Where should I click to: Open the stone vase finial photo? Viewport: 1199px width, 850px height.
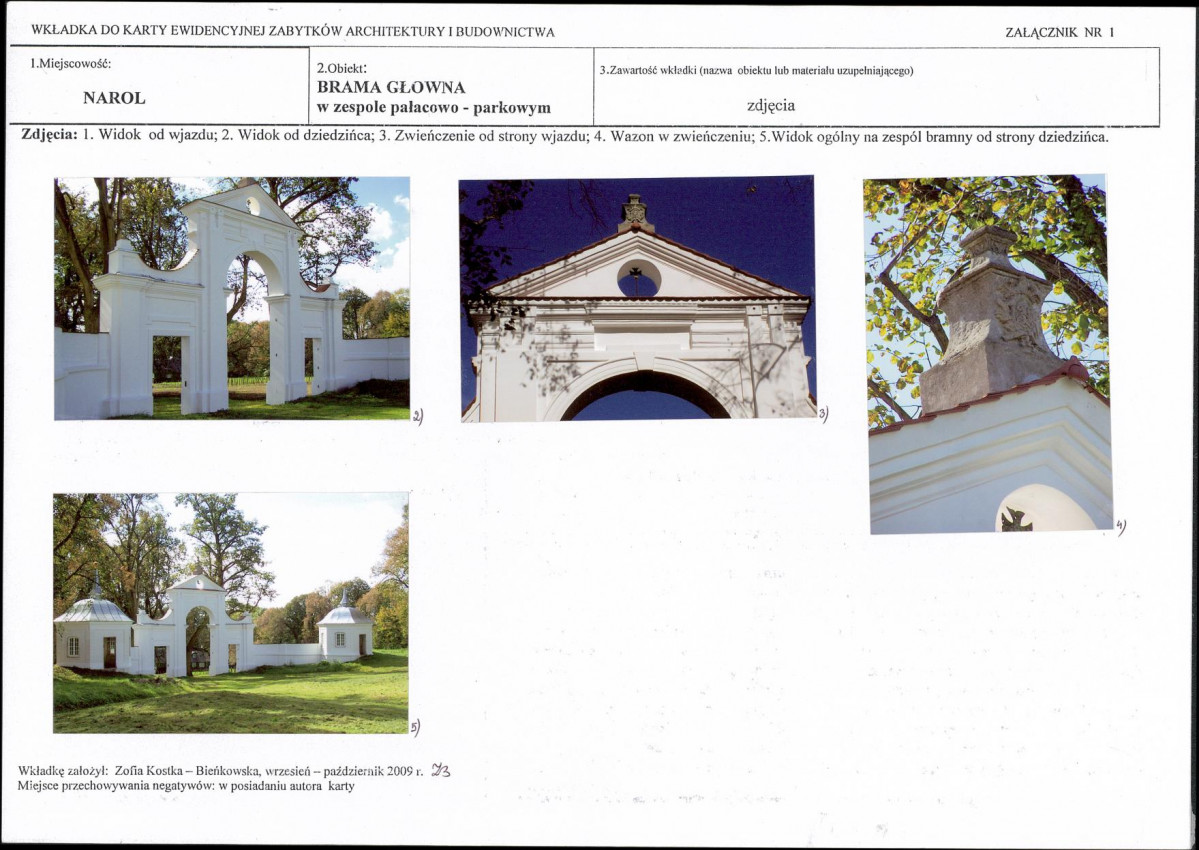coord(989,354)
